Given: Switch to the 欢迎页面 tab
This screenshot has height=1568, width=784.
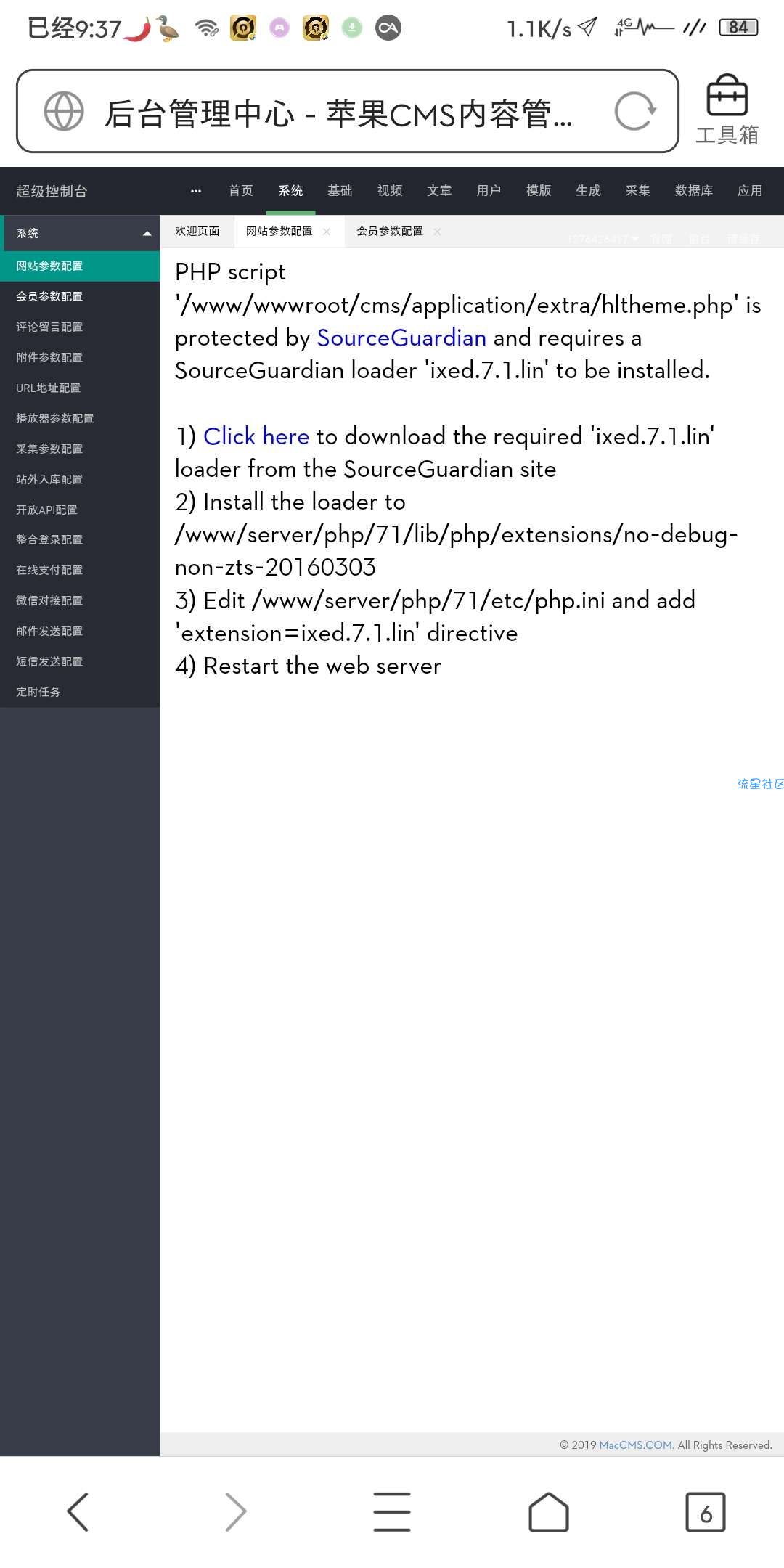Looking at the screenshot, I should point(197,231).
